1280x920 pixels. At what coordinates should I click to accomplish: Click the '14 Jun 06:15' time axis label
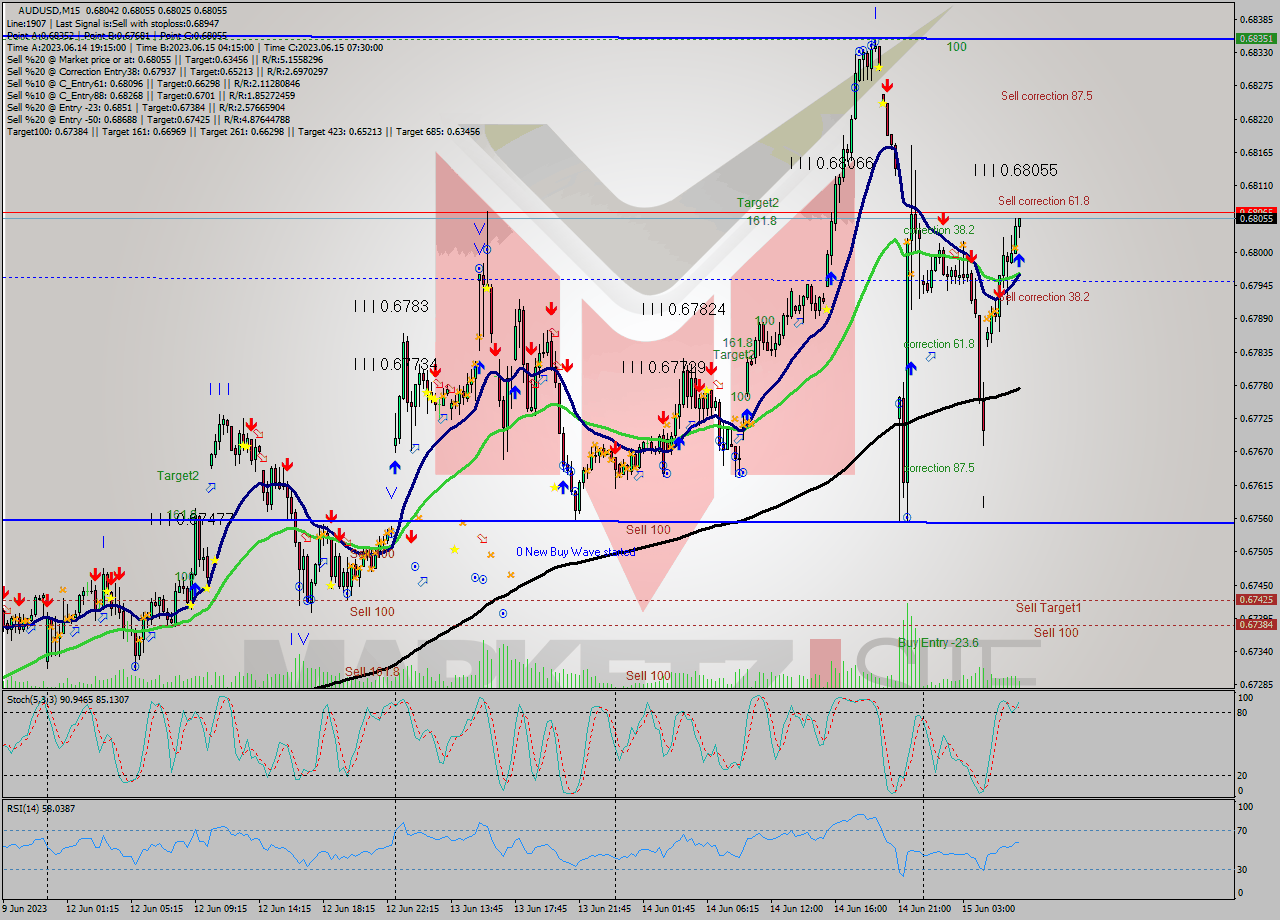(732, 909)
